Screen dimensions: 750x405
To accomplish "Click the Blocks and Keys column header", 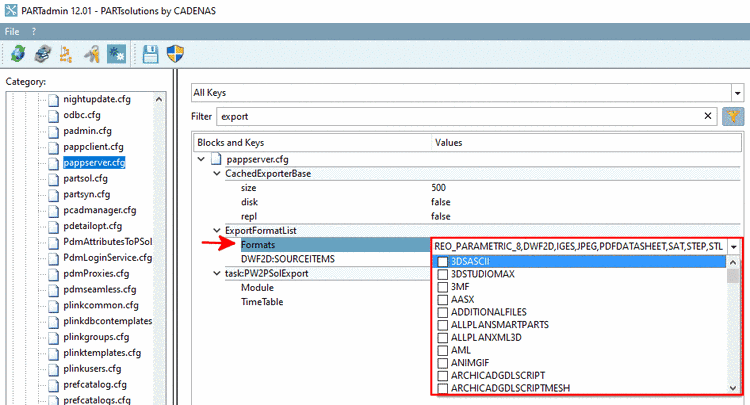I will [312, 142].
